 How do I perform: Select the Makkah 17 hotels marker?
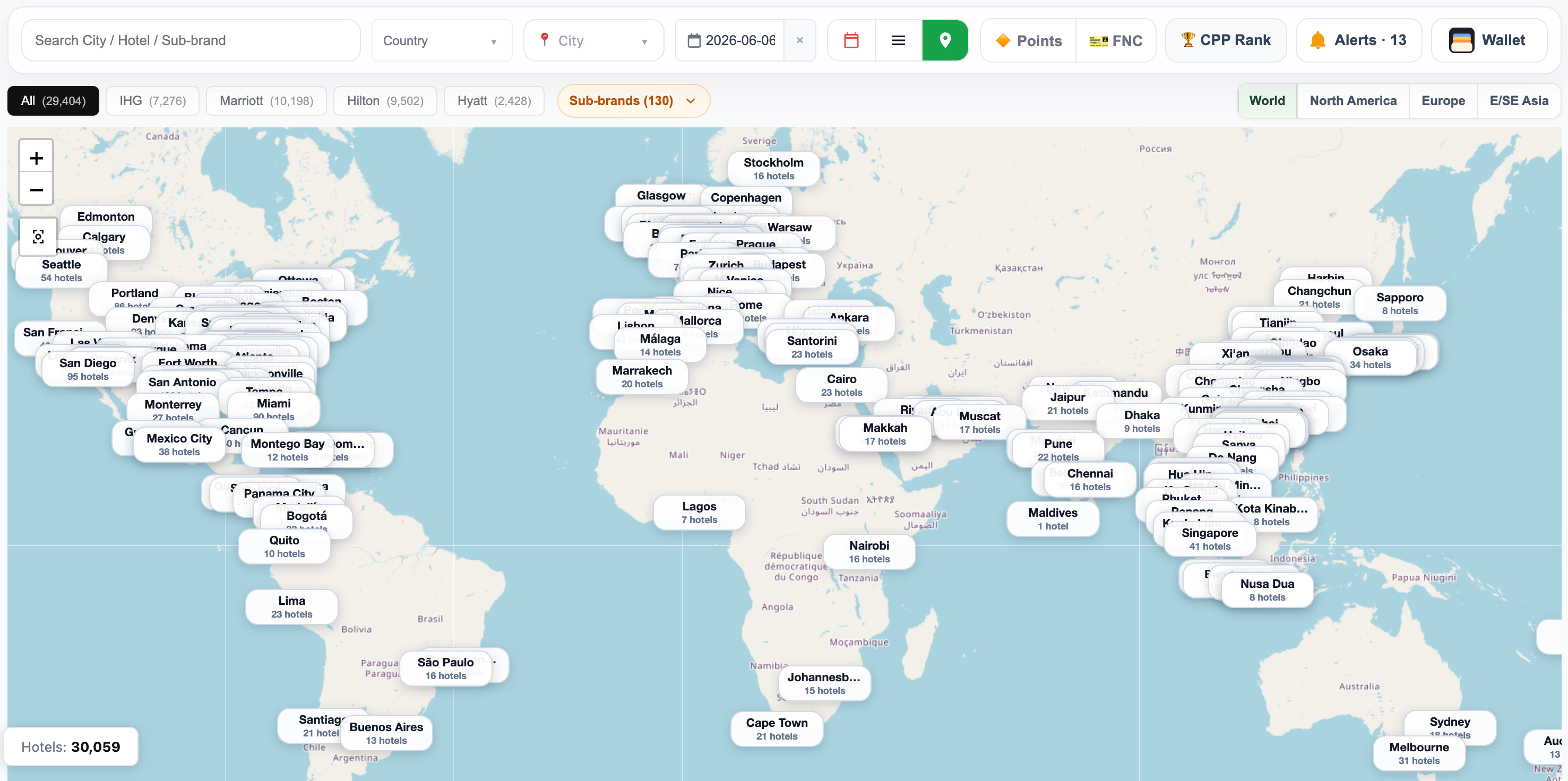click(885, 433)
